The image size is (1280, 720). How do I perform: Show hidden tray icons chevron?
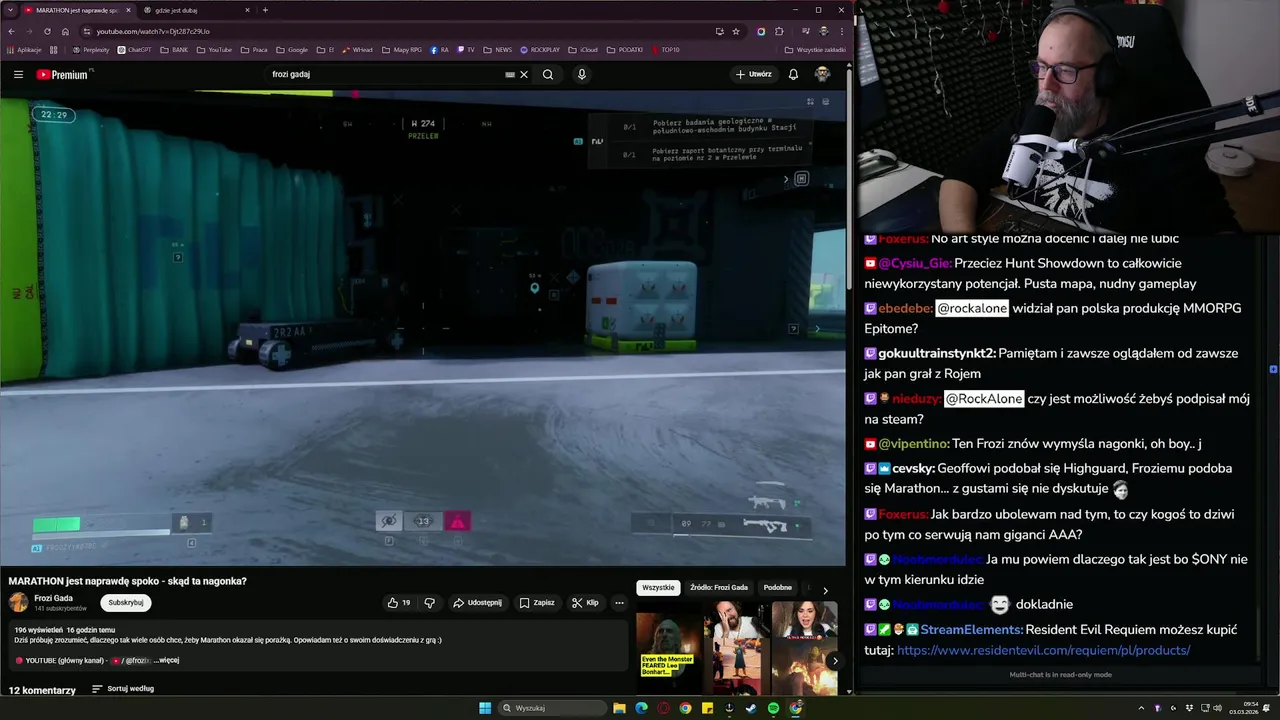point(1141,708)
